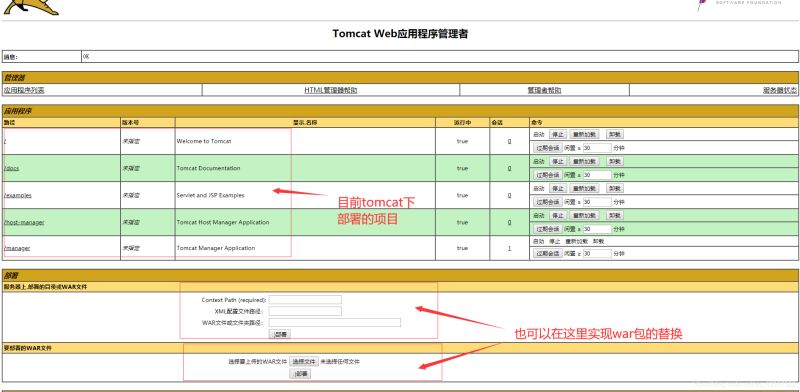Image resolution: width=800 pixels, height=392 pixels.
Task: Stop (停止) the Welcome to Tomcat app
Action: [x=557, y=134]
